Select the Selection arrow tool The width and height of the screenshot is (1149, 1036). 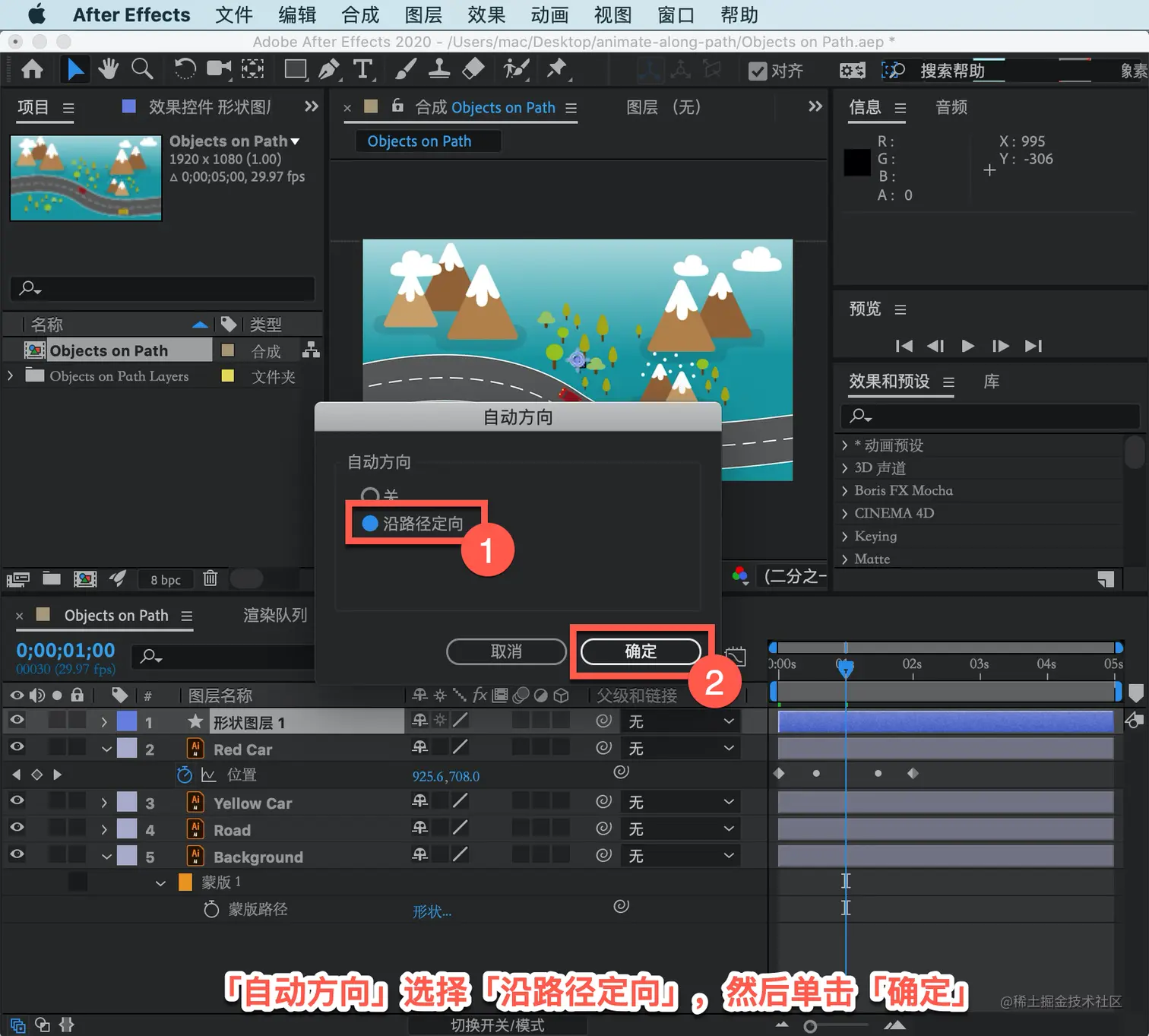point(74,70)
